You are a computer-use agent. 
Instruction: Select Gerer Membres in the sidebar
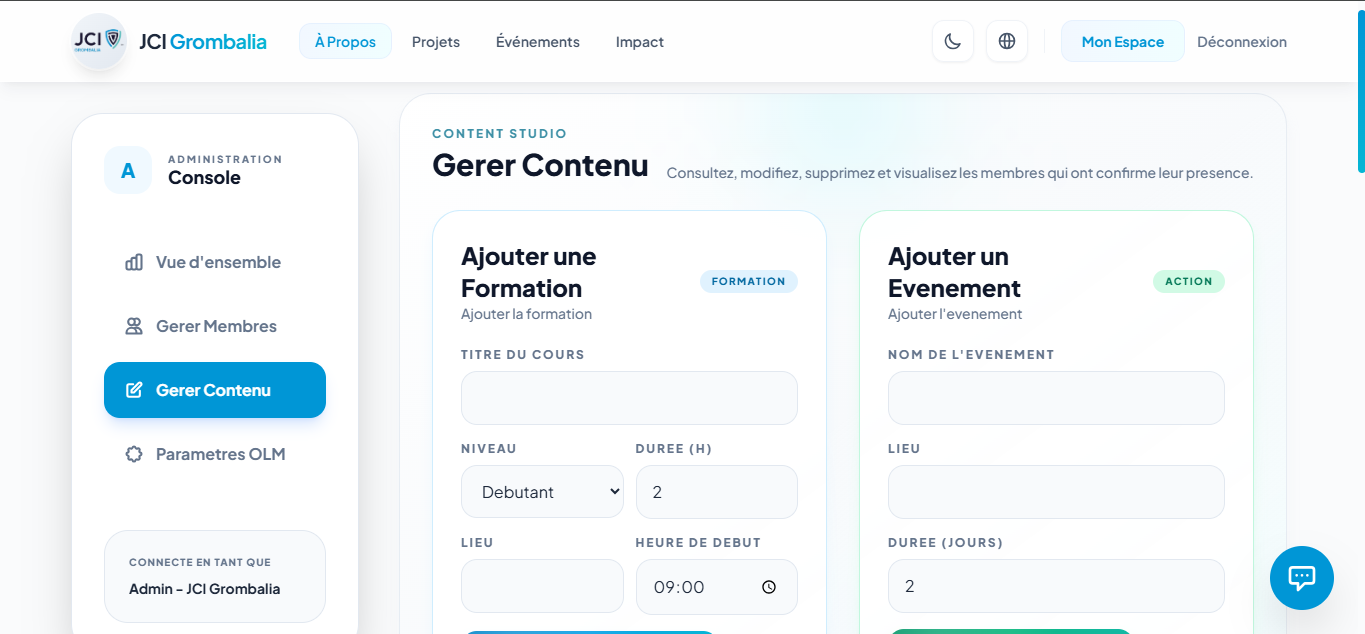215,326
